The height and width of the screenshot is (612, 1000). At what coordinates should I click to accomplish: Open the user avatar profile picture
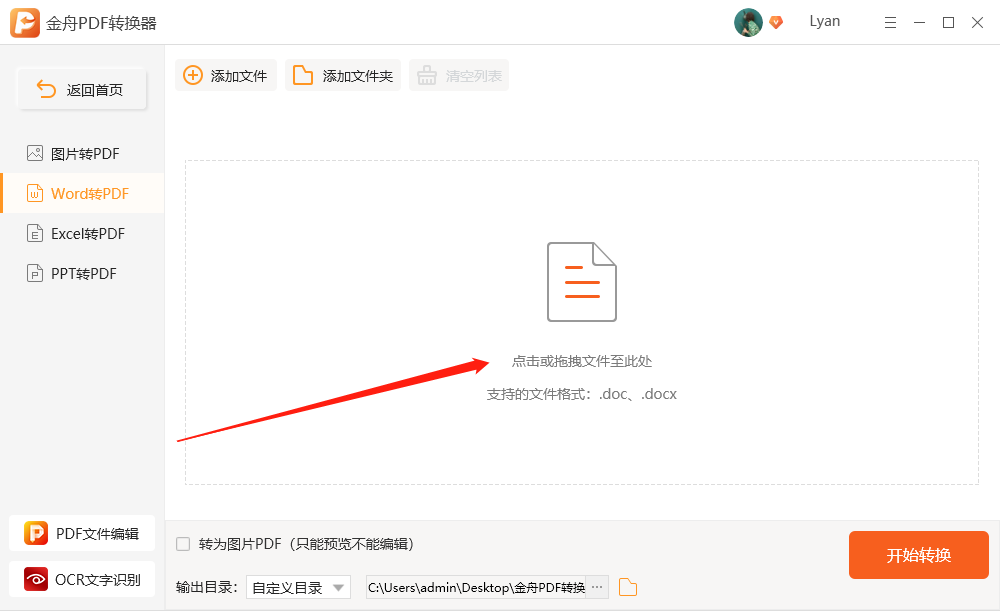pyautogui.click(x=748, y=22)
